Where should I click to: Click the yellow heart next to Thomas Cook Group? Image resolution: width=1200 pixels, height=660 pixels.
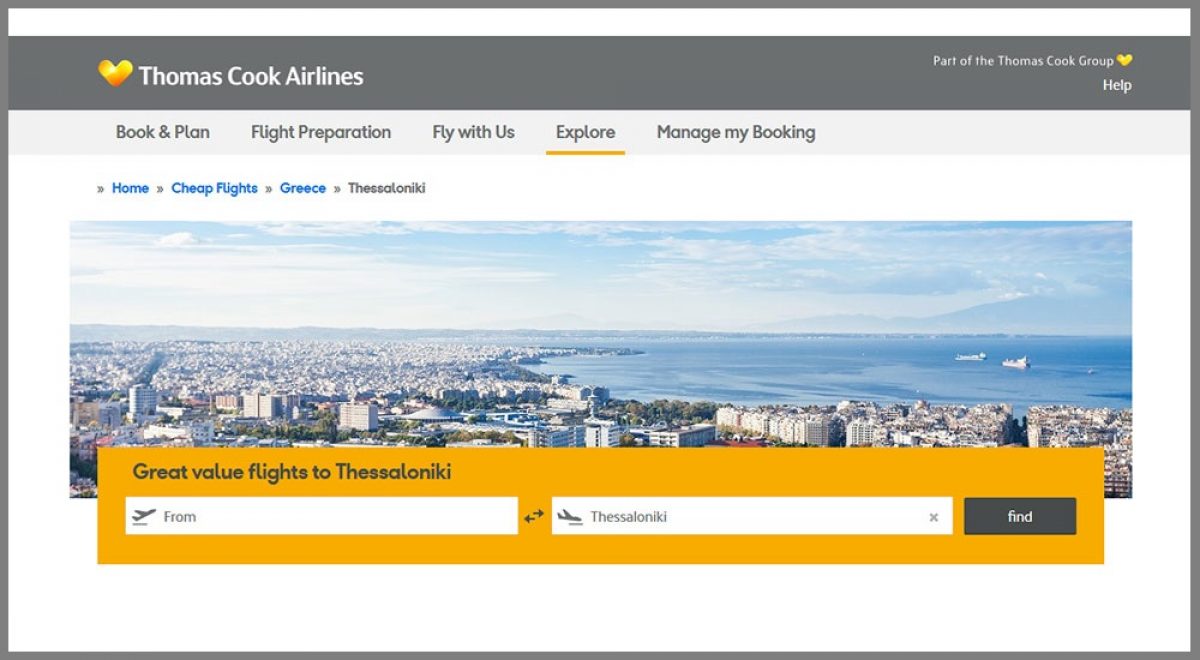[x=1125, y=60]
